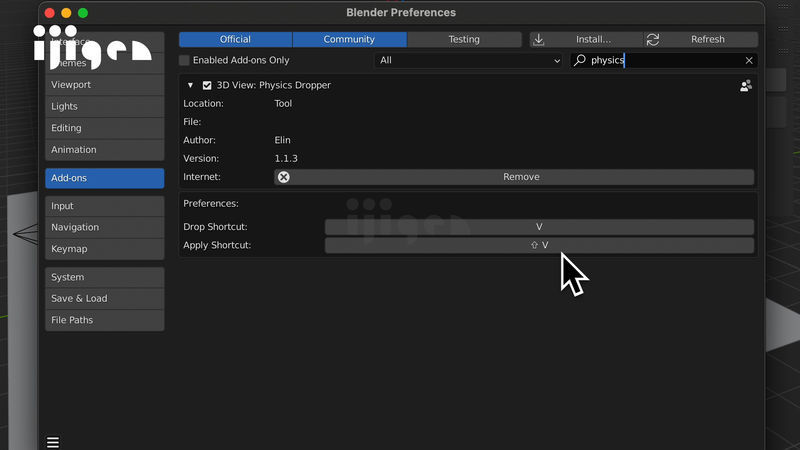
Task: Click the Location value Tool
Action: click(x=283, y=104)
